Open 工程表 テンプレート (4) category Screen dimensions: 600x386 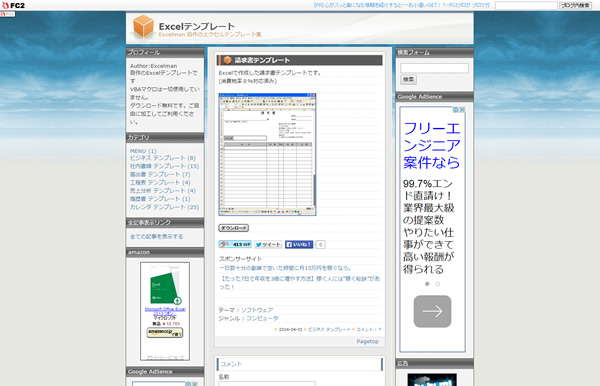point(160,182)
